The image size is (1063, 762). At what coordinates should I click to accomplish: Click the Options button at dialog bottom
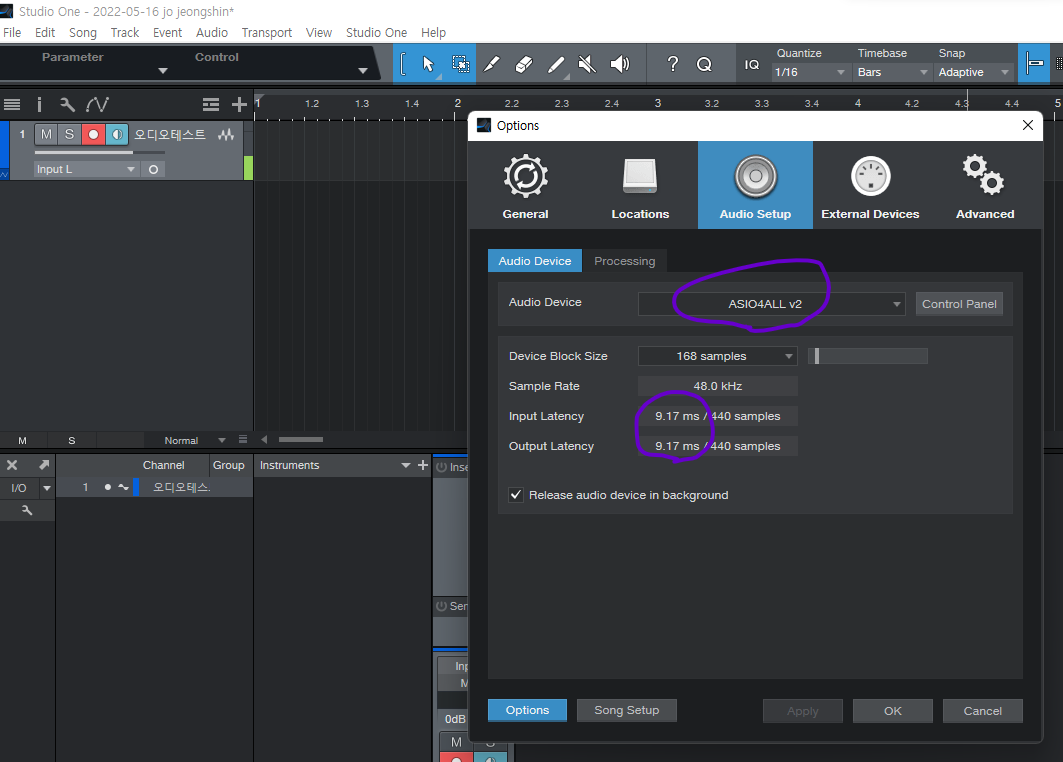pyautogui.click(x=527, y=710)
